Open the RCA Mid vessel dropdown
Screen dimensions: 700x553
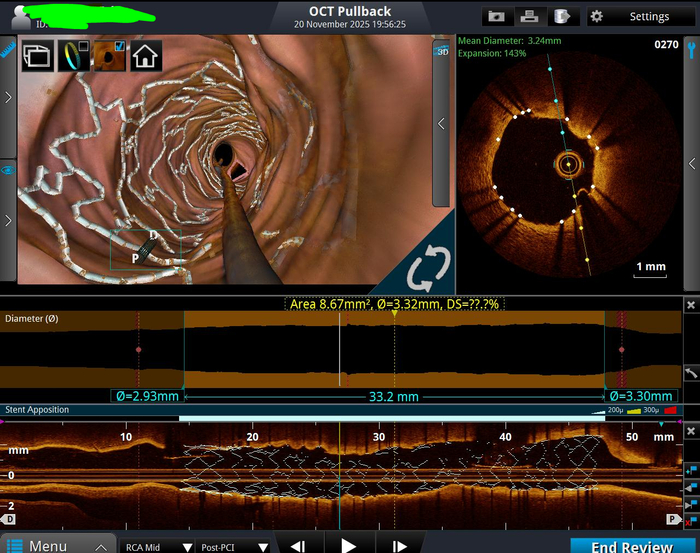click(157, 547)
